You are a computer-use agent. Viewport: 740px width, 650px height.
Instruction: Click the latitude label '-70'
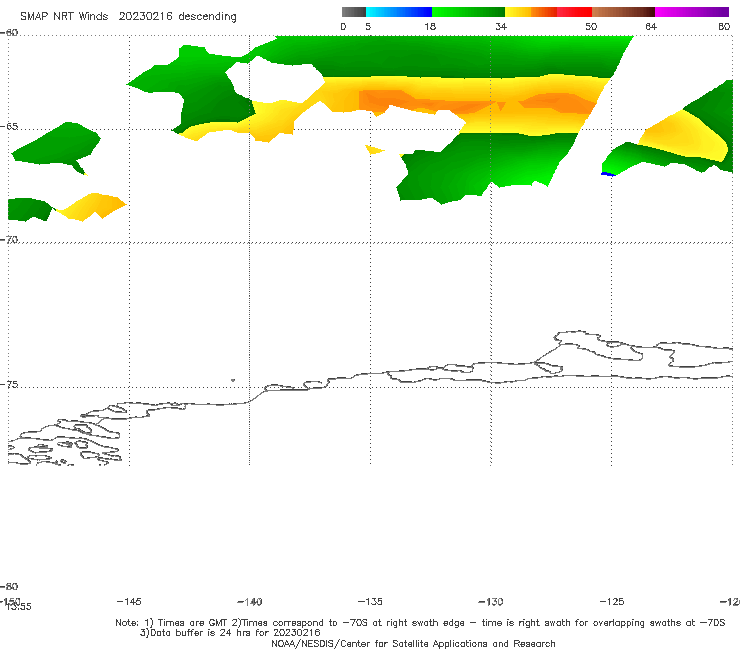[x=9, y=239]
